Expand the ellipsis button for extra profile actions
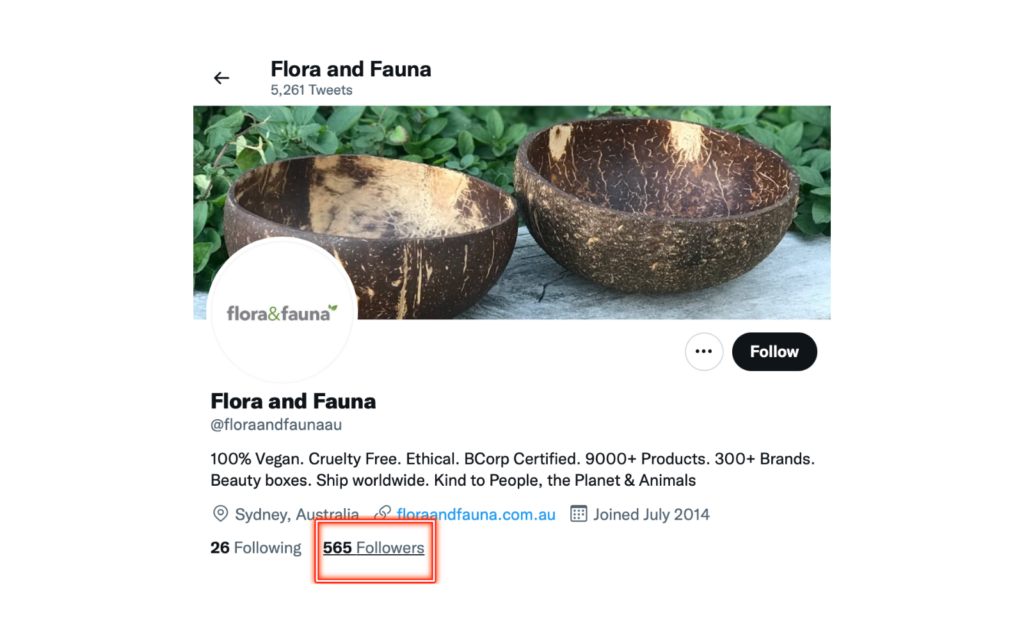This screenshot has height=640, width=1024. point(703,351)
